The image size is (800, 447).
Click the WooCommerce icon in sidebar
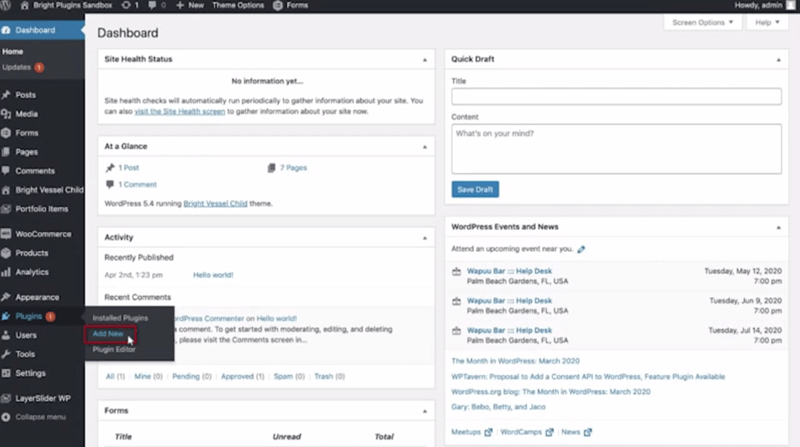tap(6, 234)
